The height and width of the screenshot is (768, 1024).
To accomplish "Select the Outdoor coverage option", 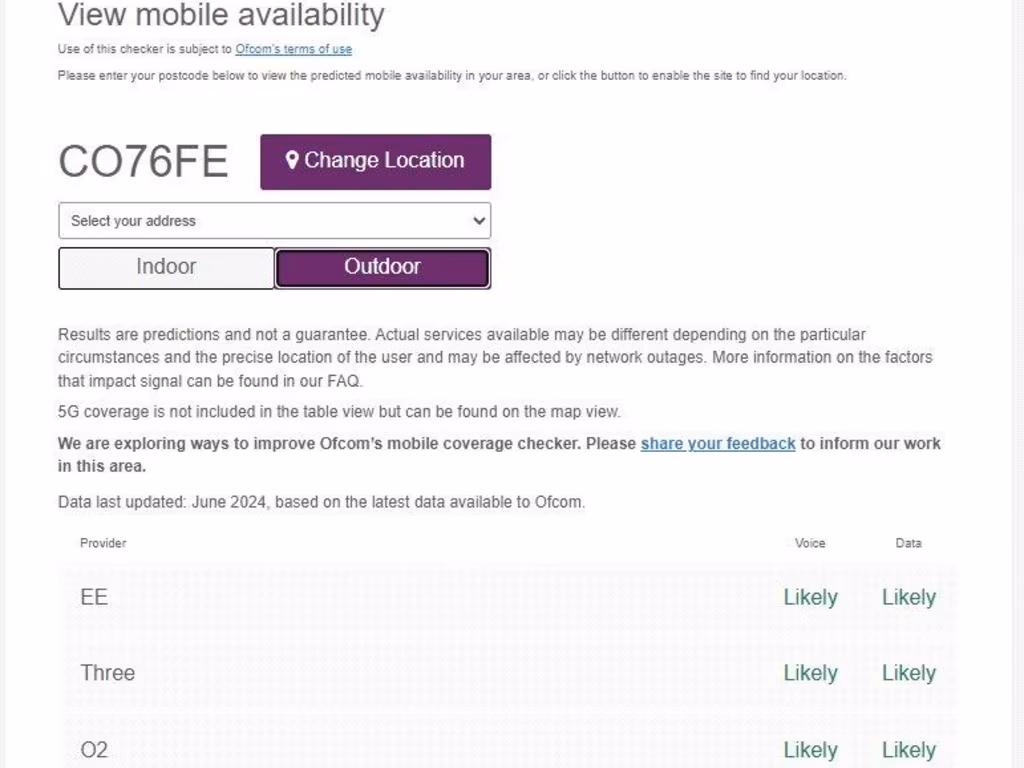I will (x=382, y=267).
